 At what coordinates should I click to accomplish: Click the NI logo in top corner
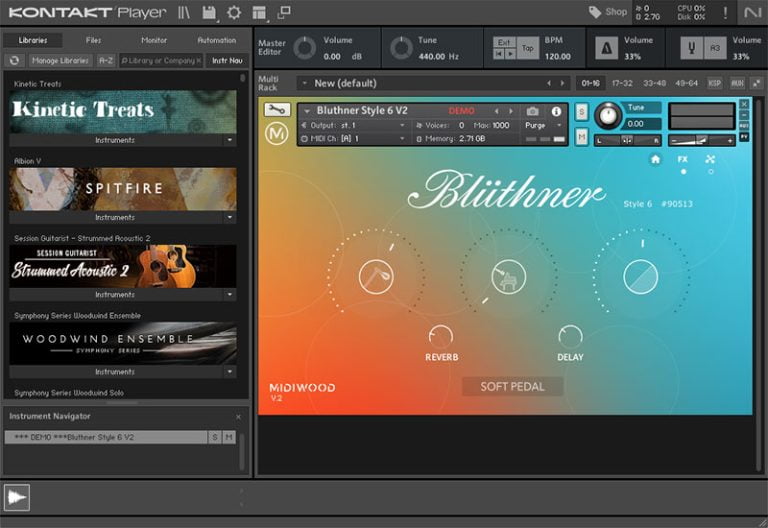(x=752, y=13)
